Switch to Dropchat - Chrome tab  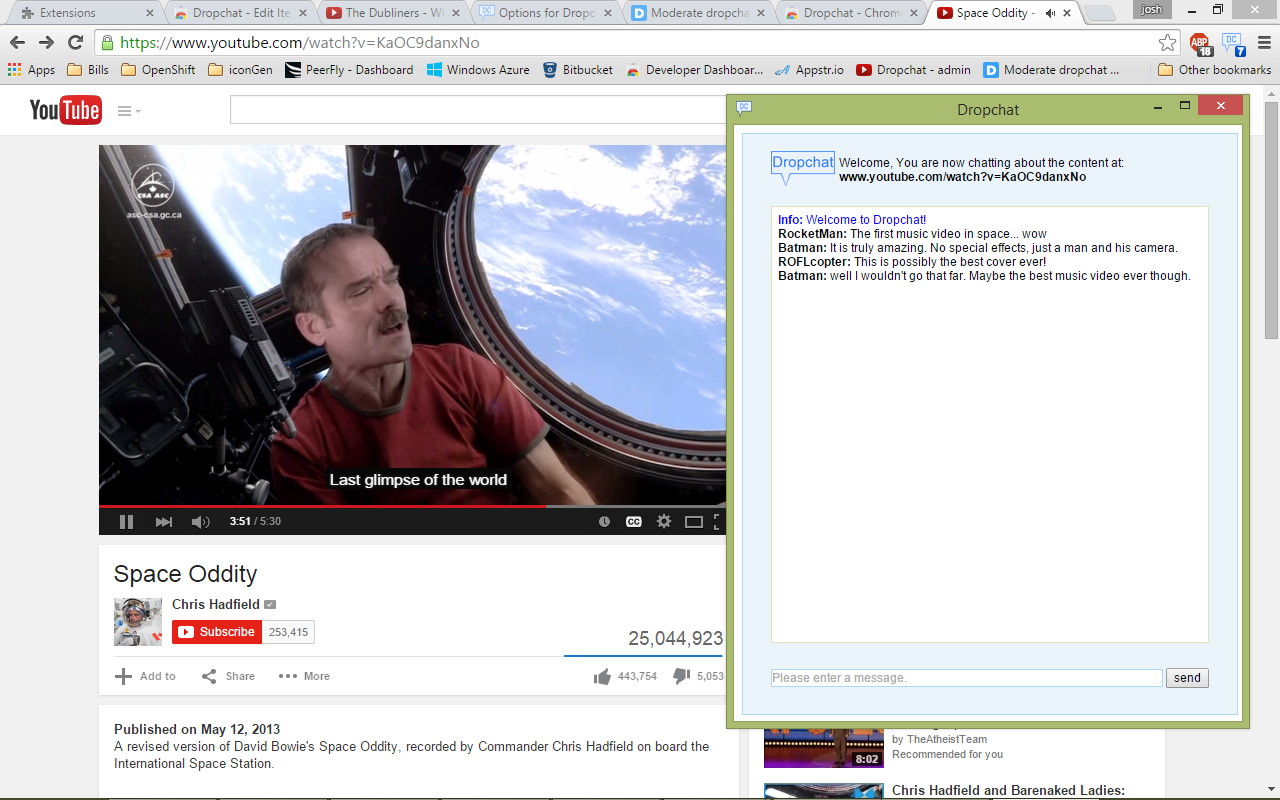[853, 13]
